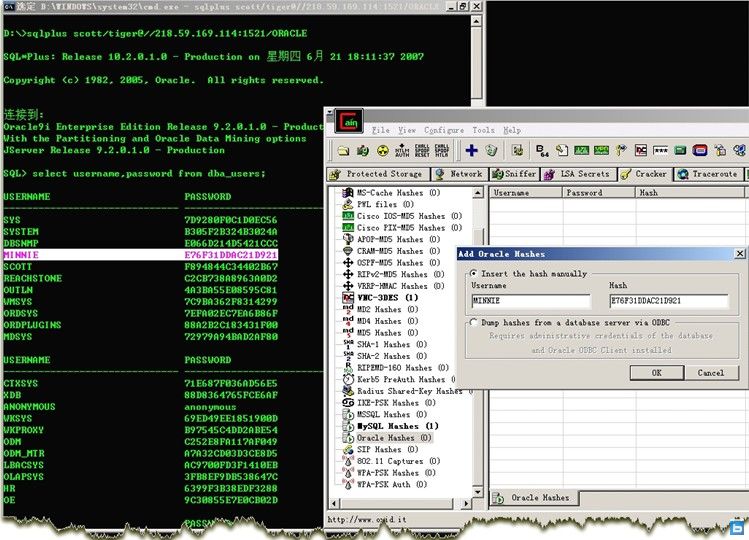749x540 pixels.
Task: Click the cmd.exe window title bar icon
Action: [8, 6]
